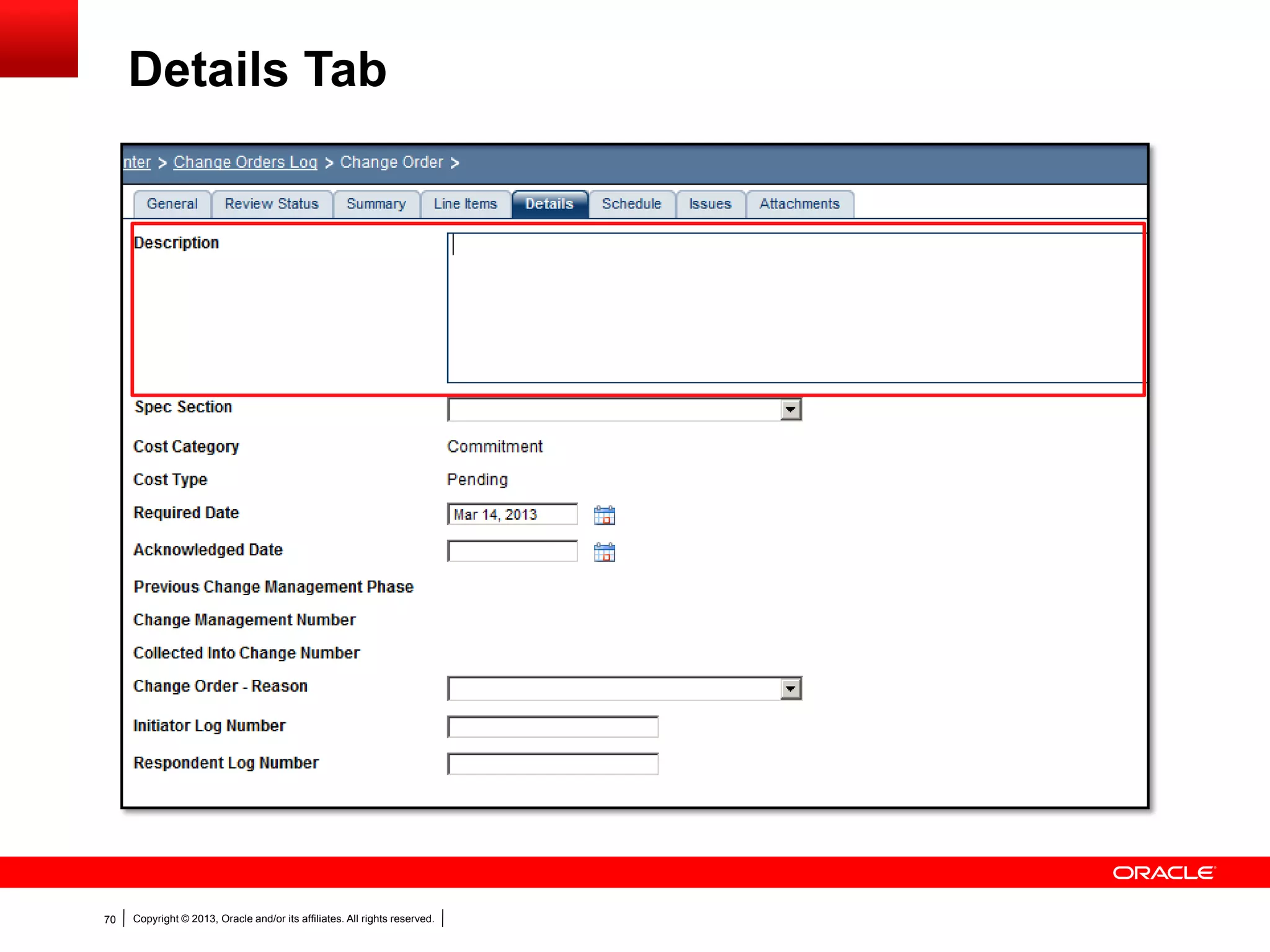Click the Cost Category value 'Commitment'
1270x952 pixels.
tap(495, 447)
